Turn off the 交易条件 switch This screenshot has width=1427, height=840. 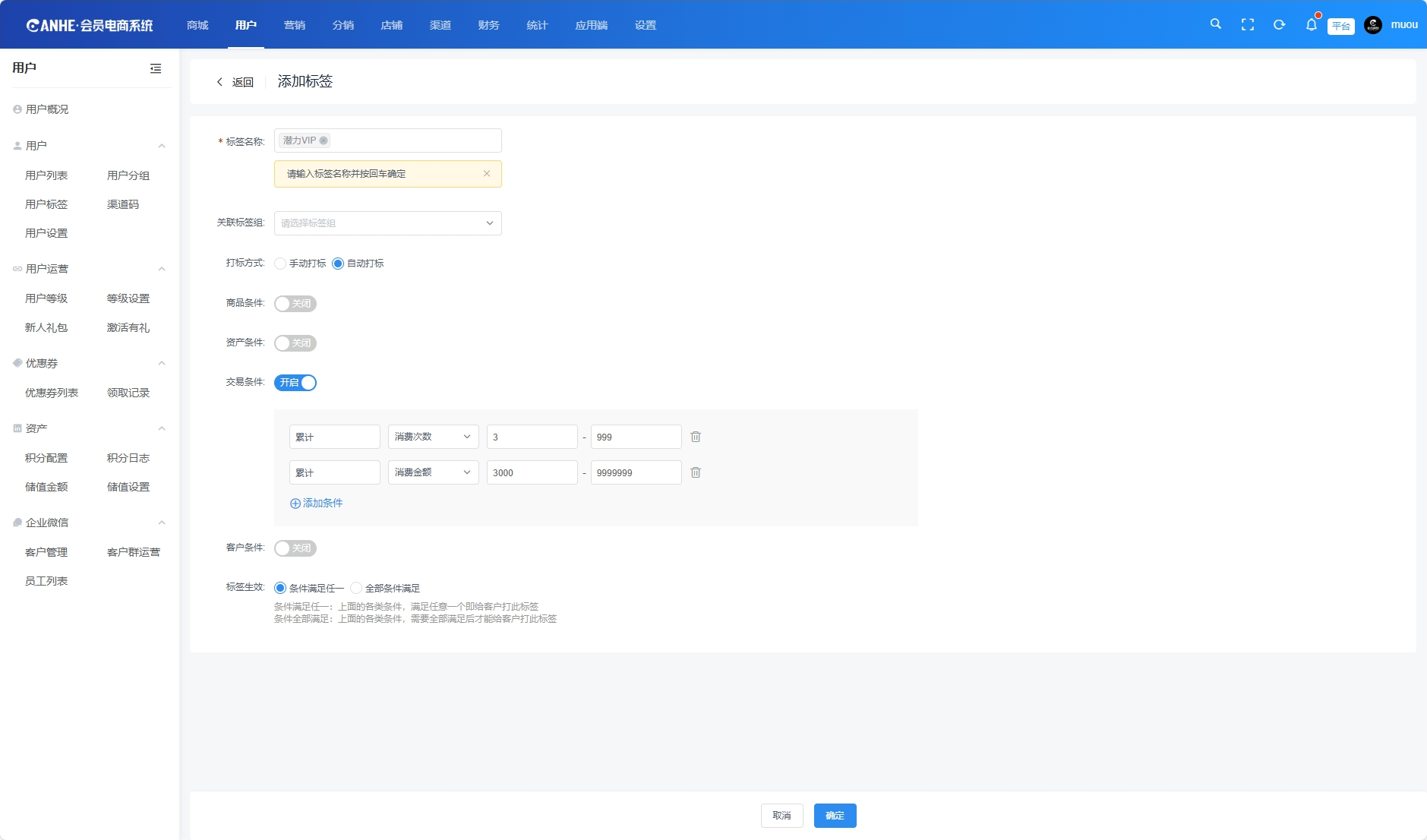click(295, 383)
